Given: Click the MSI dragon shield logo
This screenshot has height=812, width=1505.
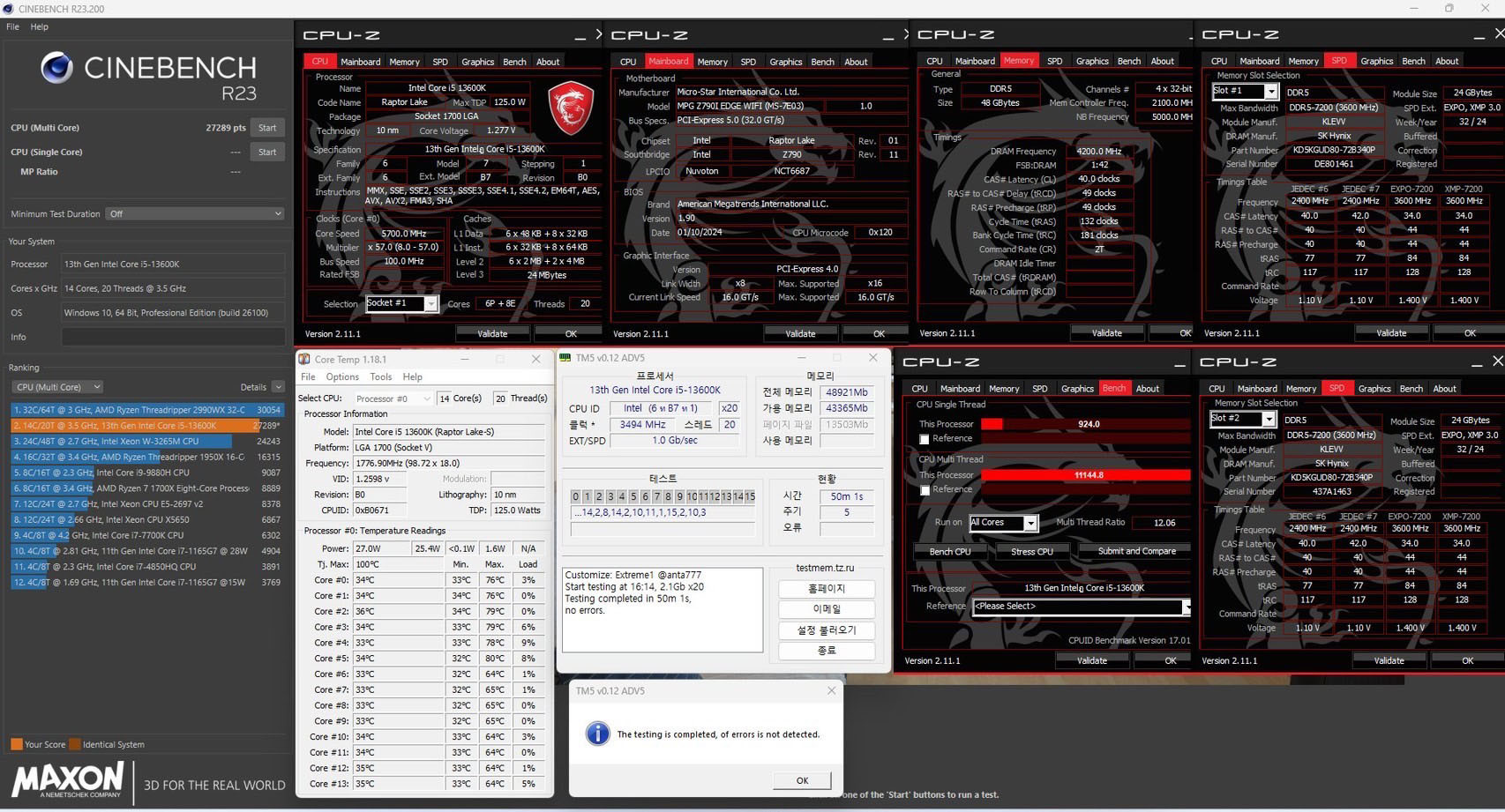Looking at the screenshot, I should [x=570, y=108].
